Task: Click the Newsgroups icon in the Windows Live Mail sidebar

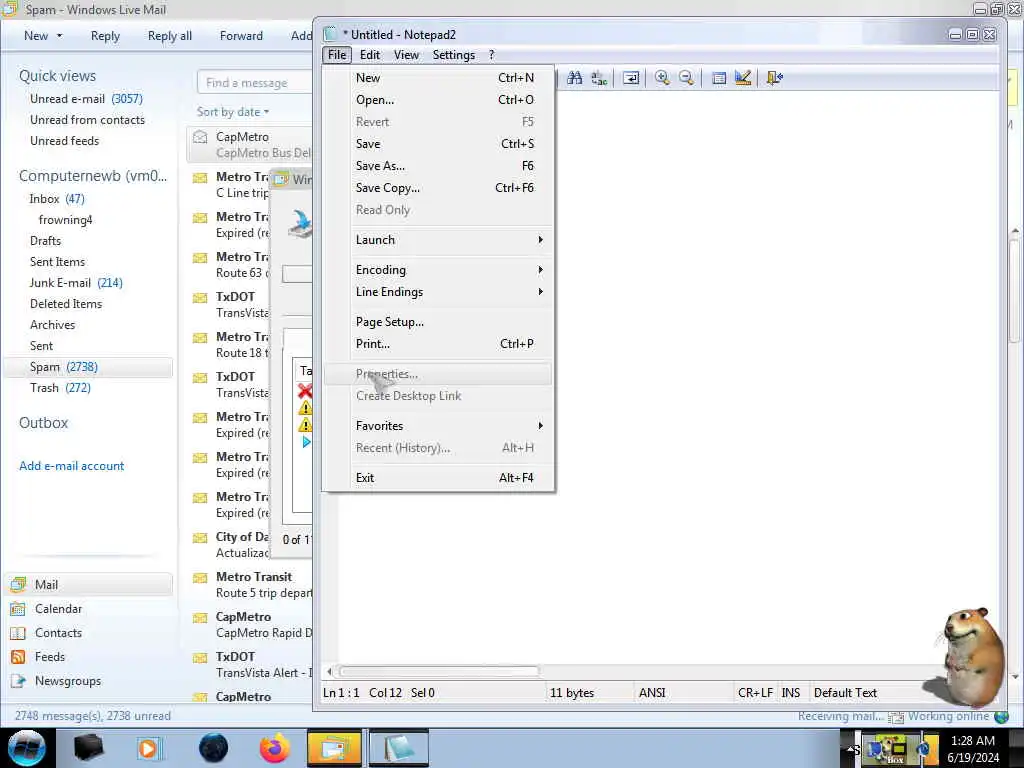Action: tap(18, 681)
